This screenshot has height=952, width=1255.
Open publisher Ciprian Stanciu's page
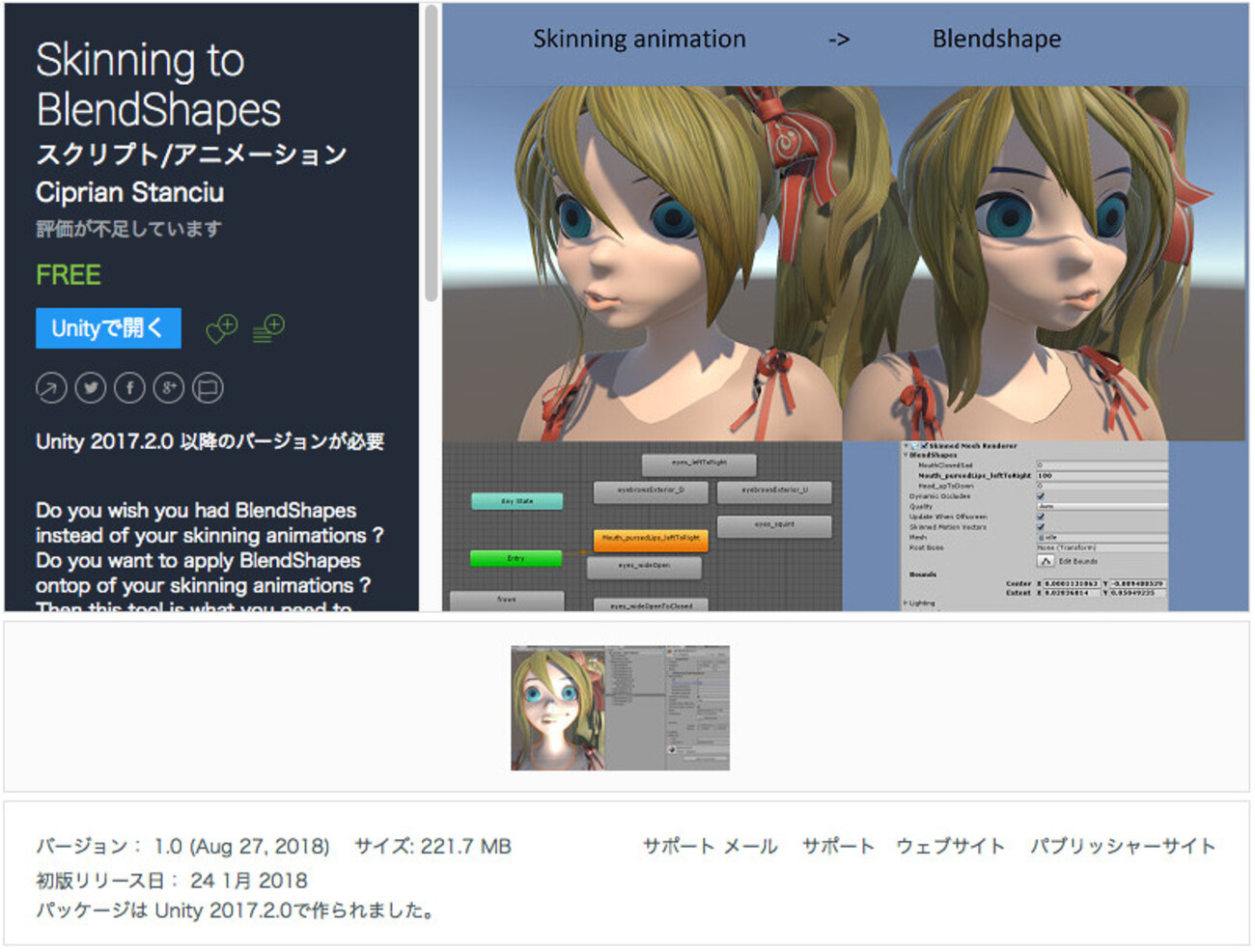coord(130,192)
